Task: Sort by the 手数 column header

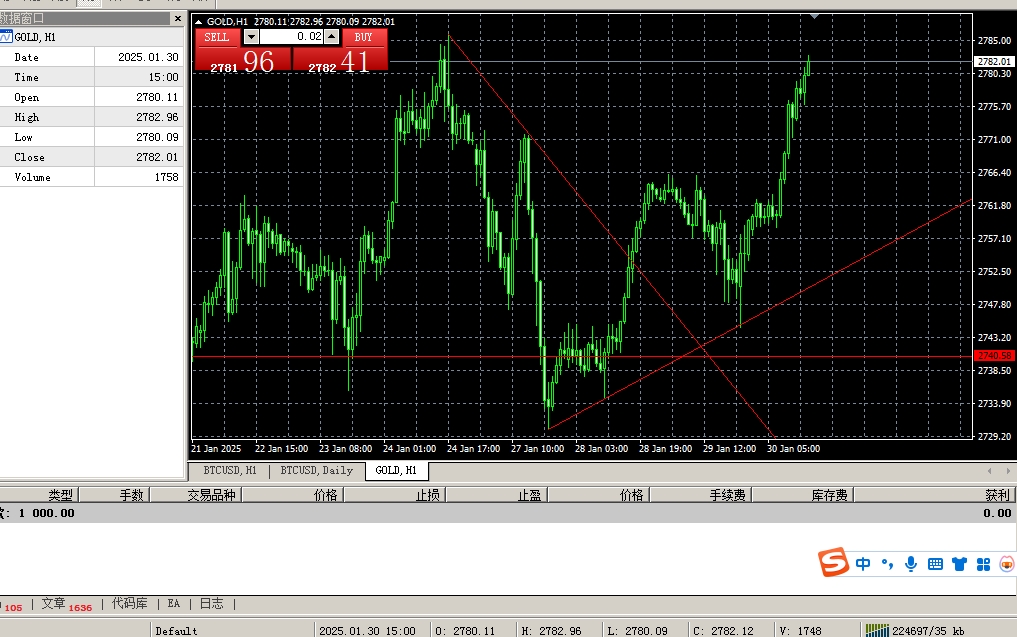Action: 115,495
